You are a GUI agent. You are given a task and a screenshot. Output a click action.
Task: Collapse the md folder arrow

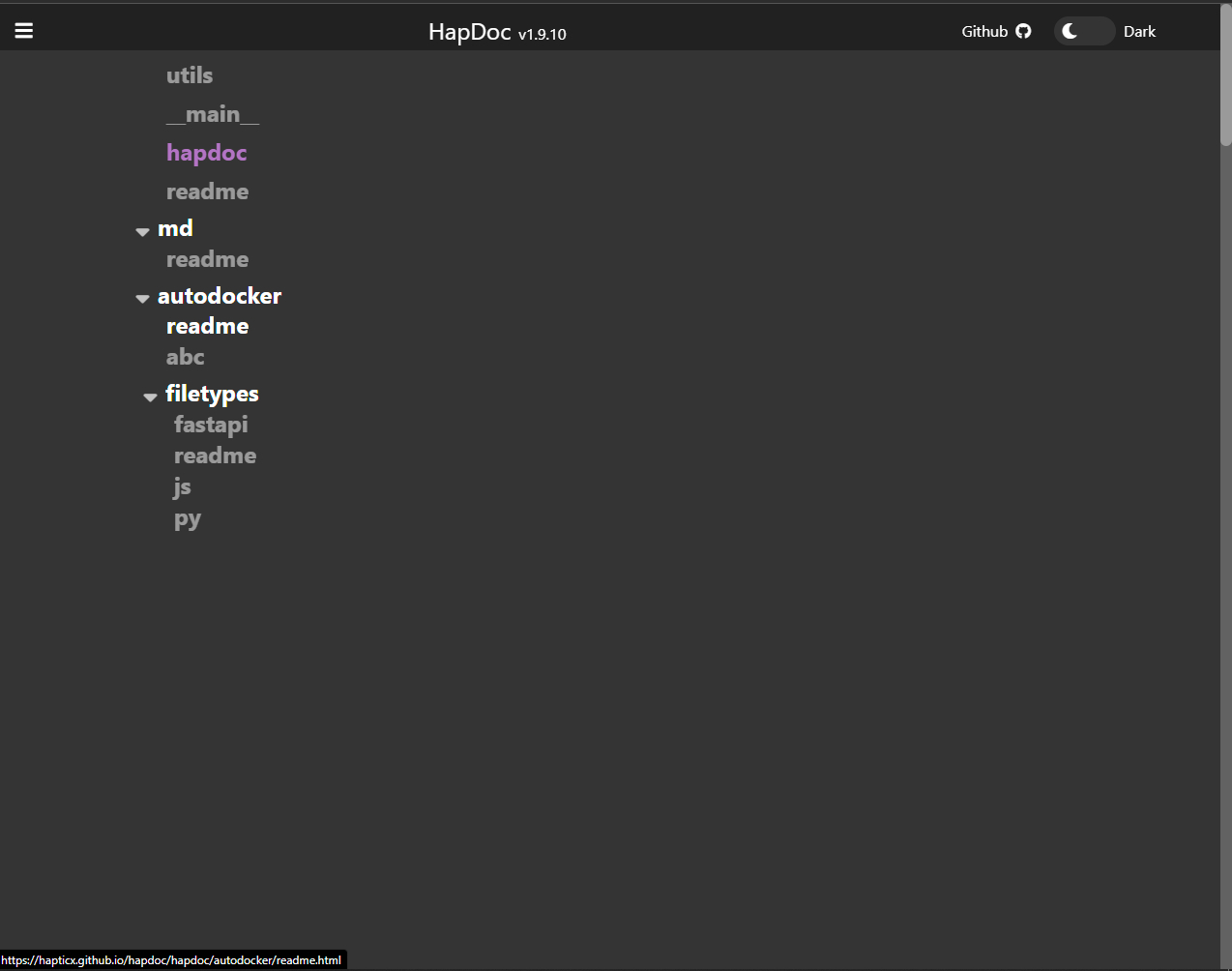(x=142, y=231)
